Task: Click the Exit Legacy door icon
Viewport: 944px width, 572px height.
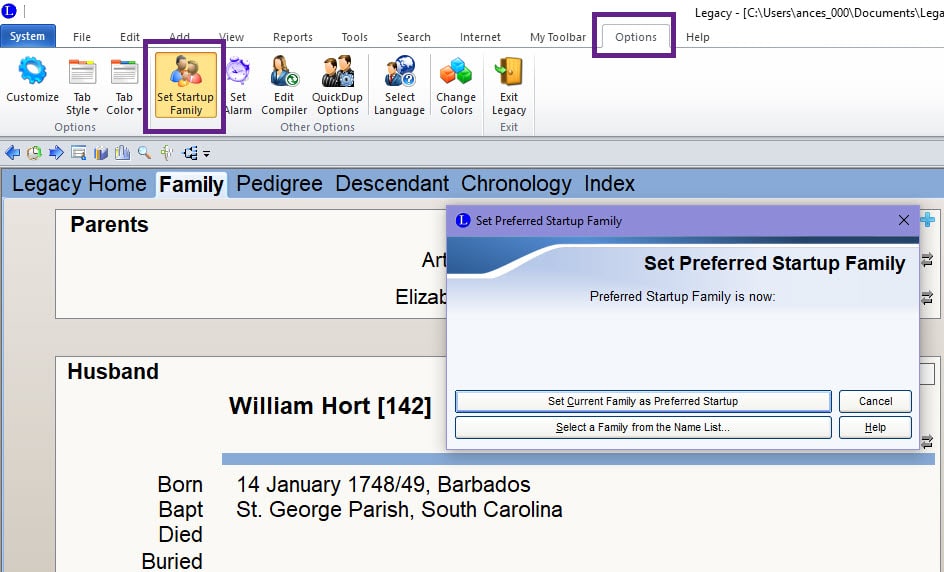Action: tap(509, 72)
